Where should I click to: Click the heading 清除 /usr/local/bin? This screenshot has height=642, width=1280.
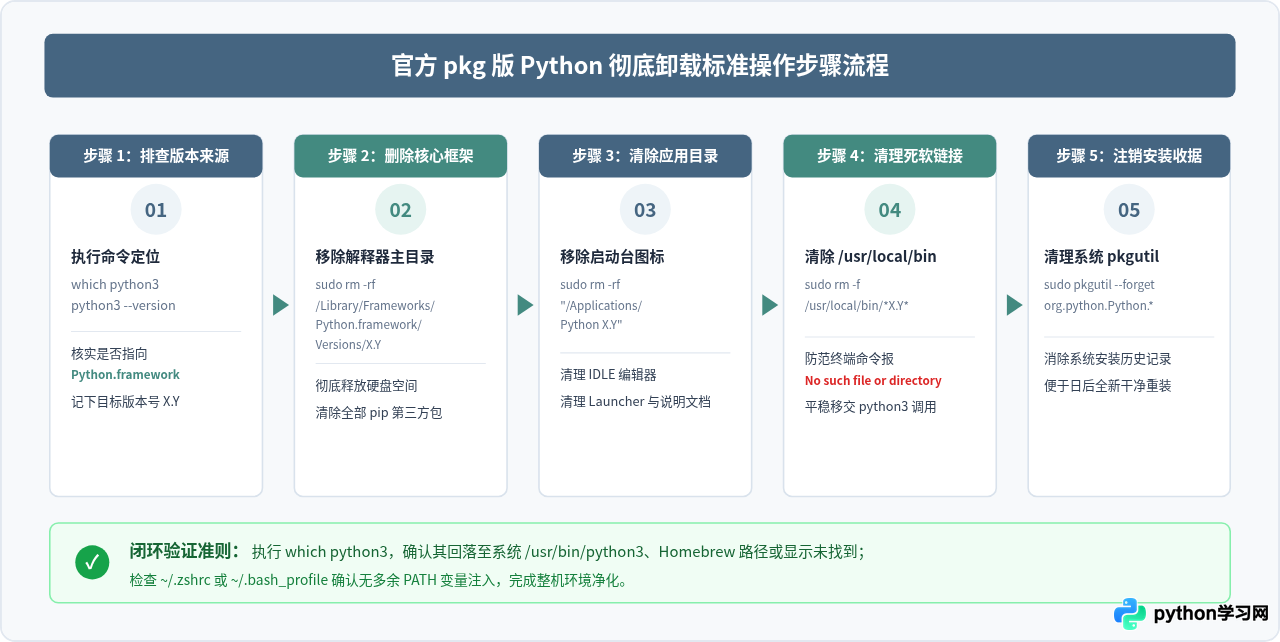pyautogui.click(x=871, y=257)
